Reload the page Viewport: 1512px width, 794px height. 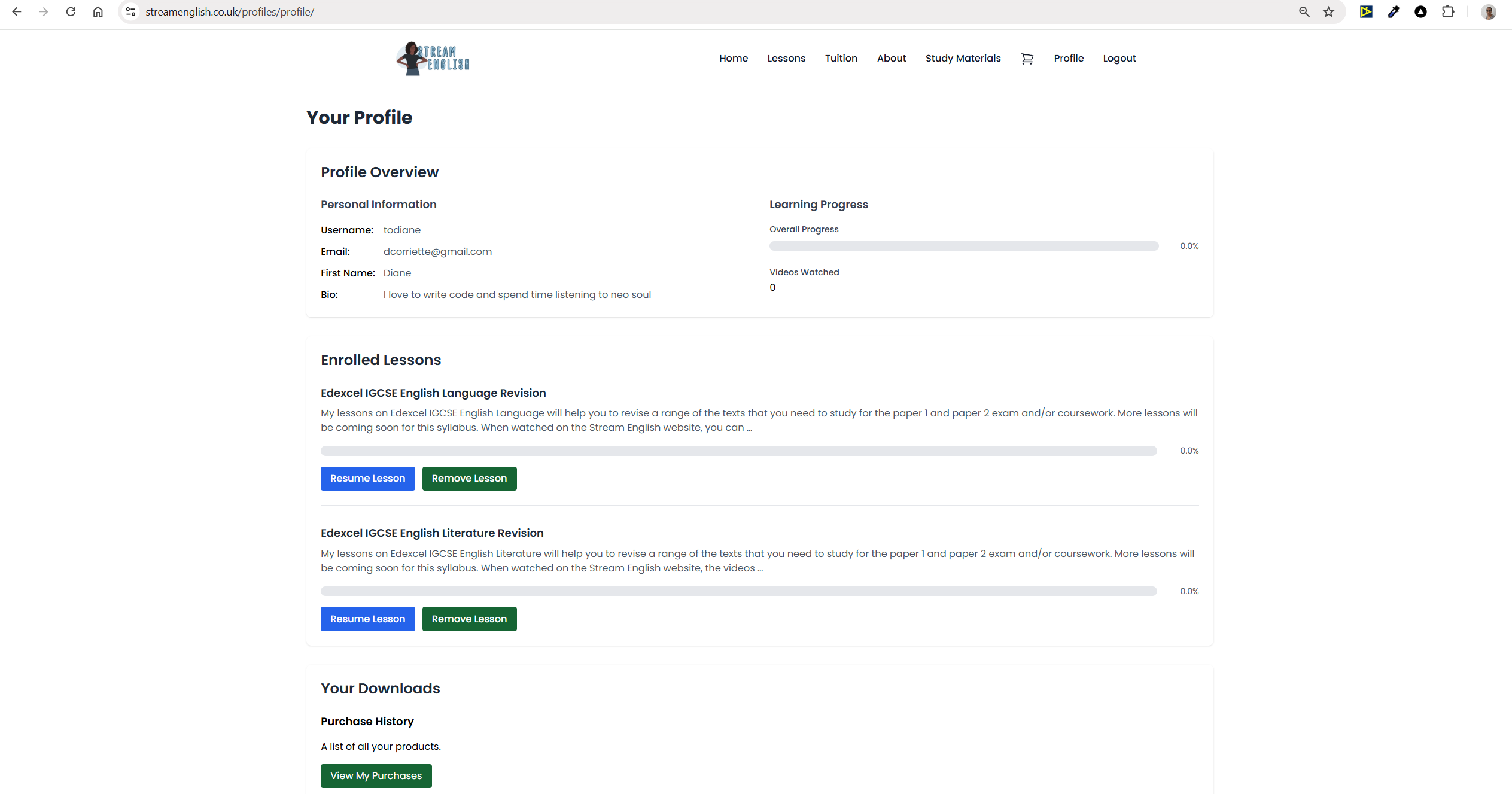[x=71, y=12]
